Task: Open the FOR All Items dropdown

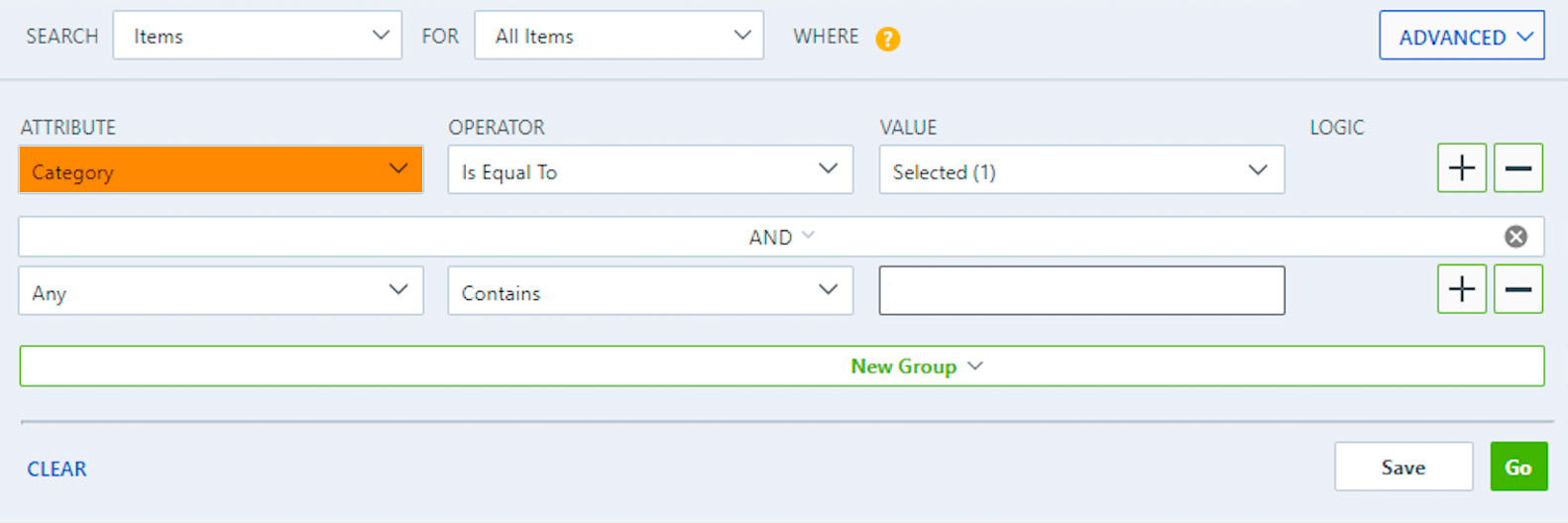Action: [619, 36]
